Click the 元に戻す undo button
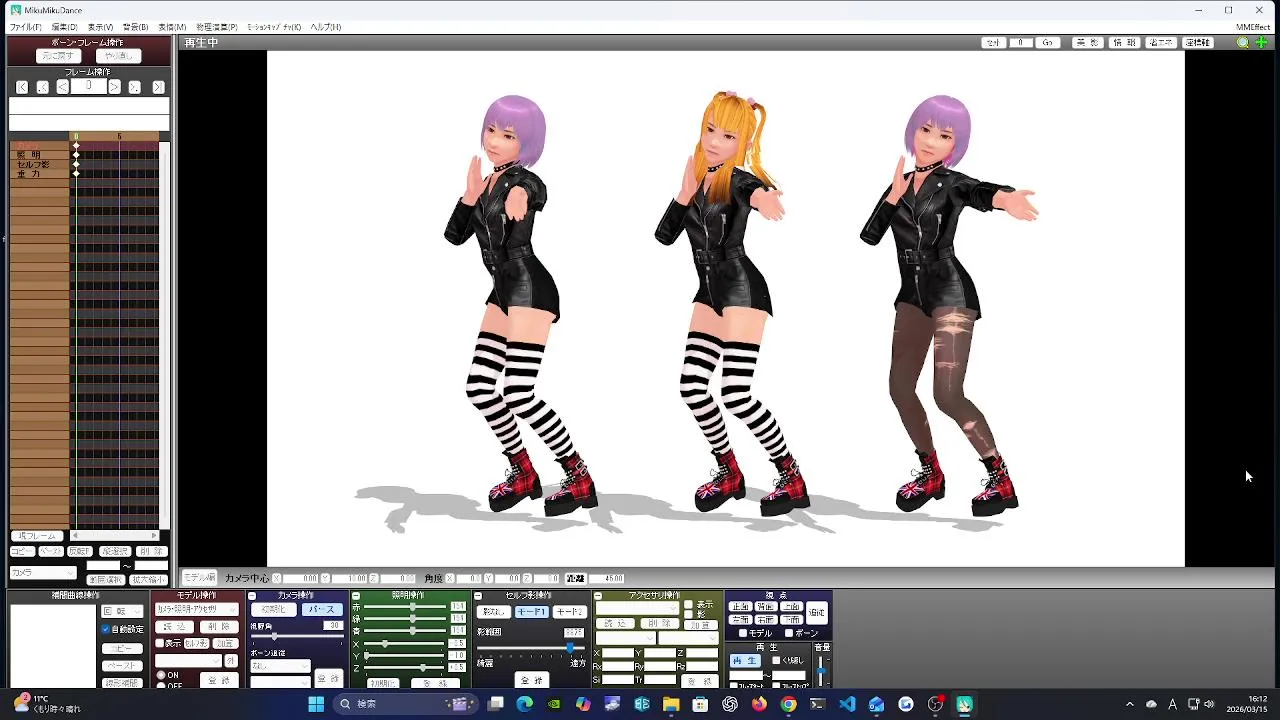Image resolution: width=1280 pixels, height=720 pixels. (x=58, y=56)
